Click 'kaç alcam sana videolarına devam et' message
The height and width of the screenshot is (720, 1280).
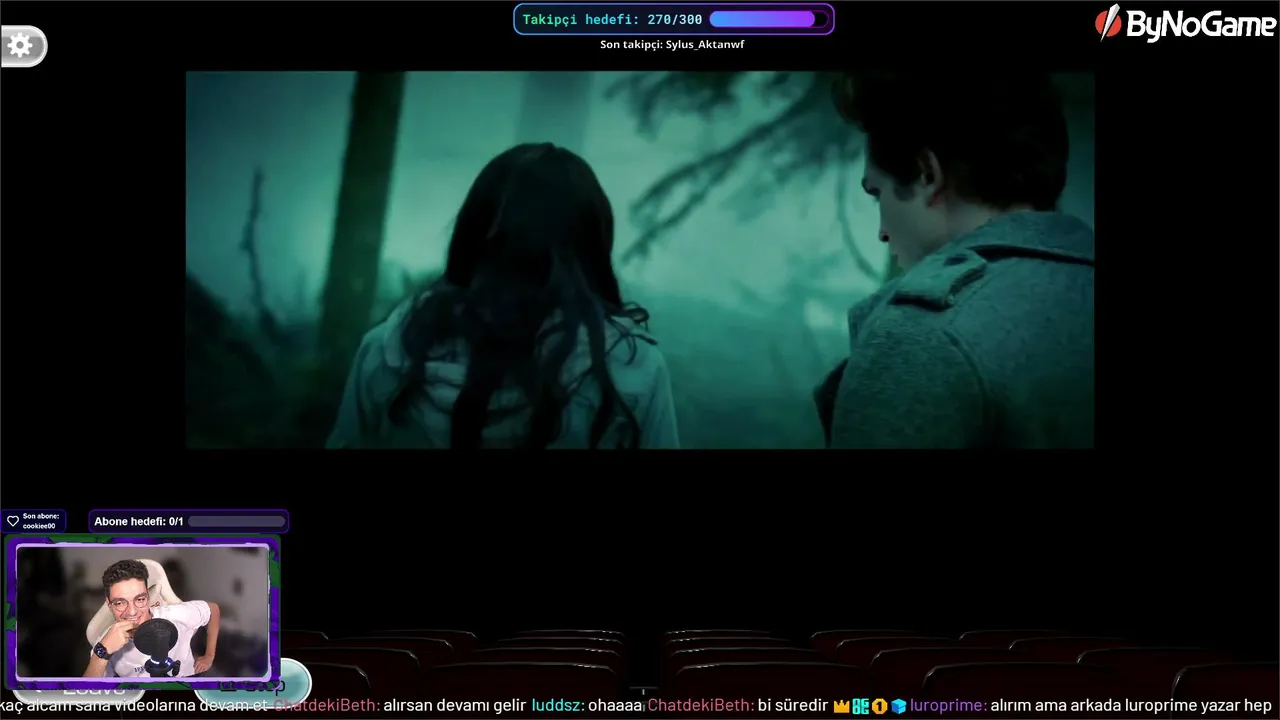coord(134,706)
